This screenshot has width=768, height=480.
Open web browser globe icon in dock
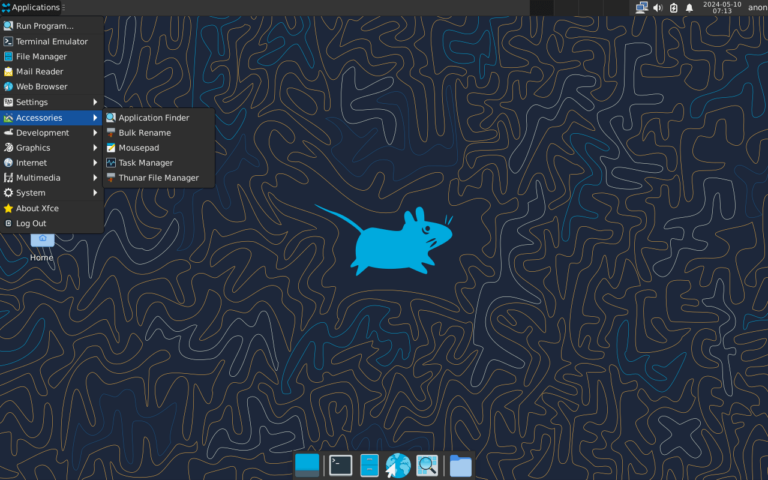(398, 465)
